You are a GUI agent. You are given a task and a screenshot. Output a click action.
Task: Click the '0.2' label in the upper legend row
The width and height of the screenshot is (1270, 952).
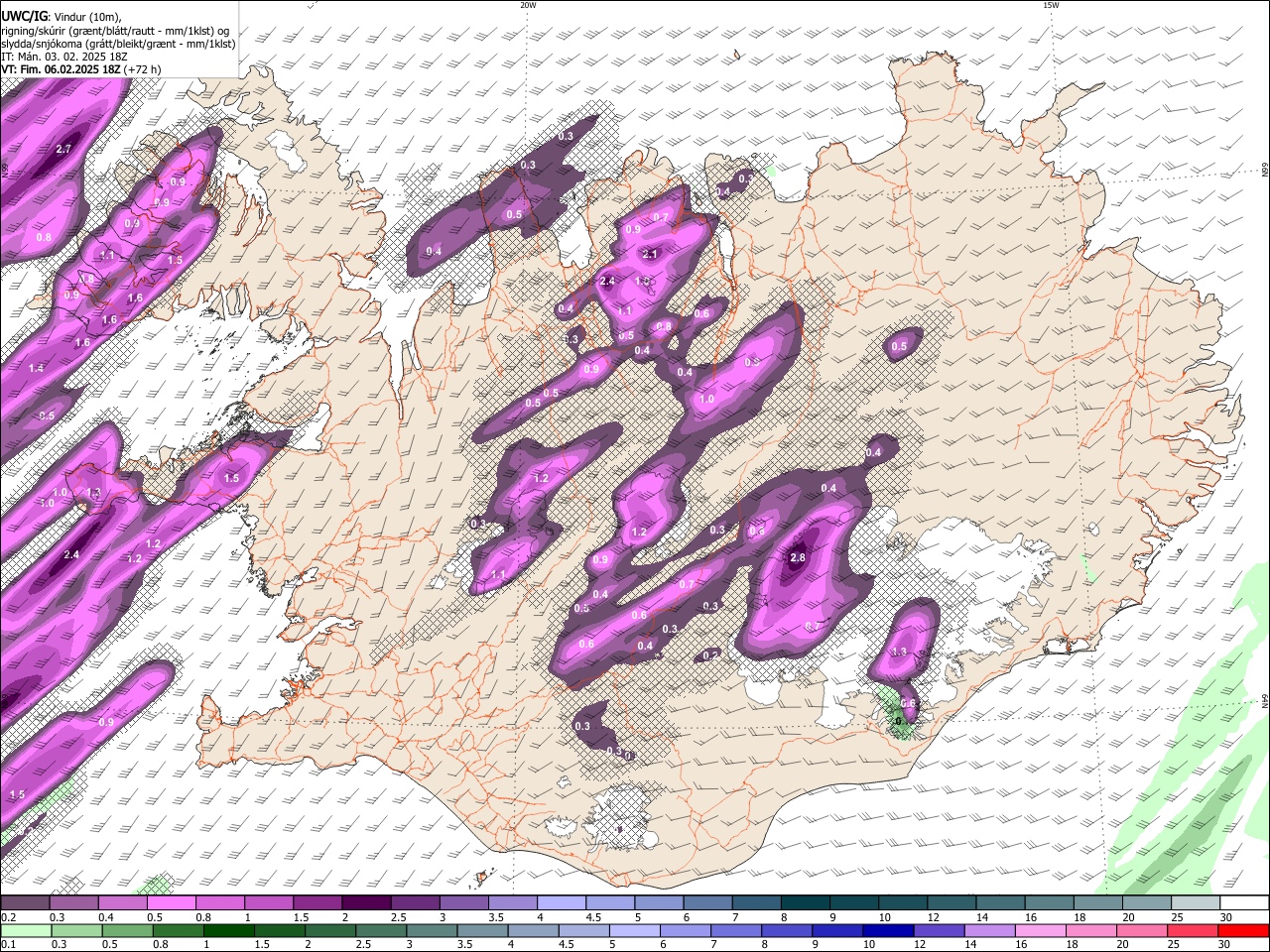tap(8, 917)
